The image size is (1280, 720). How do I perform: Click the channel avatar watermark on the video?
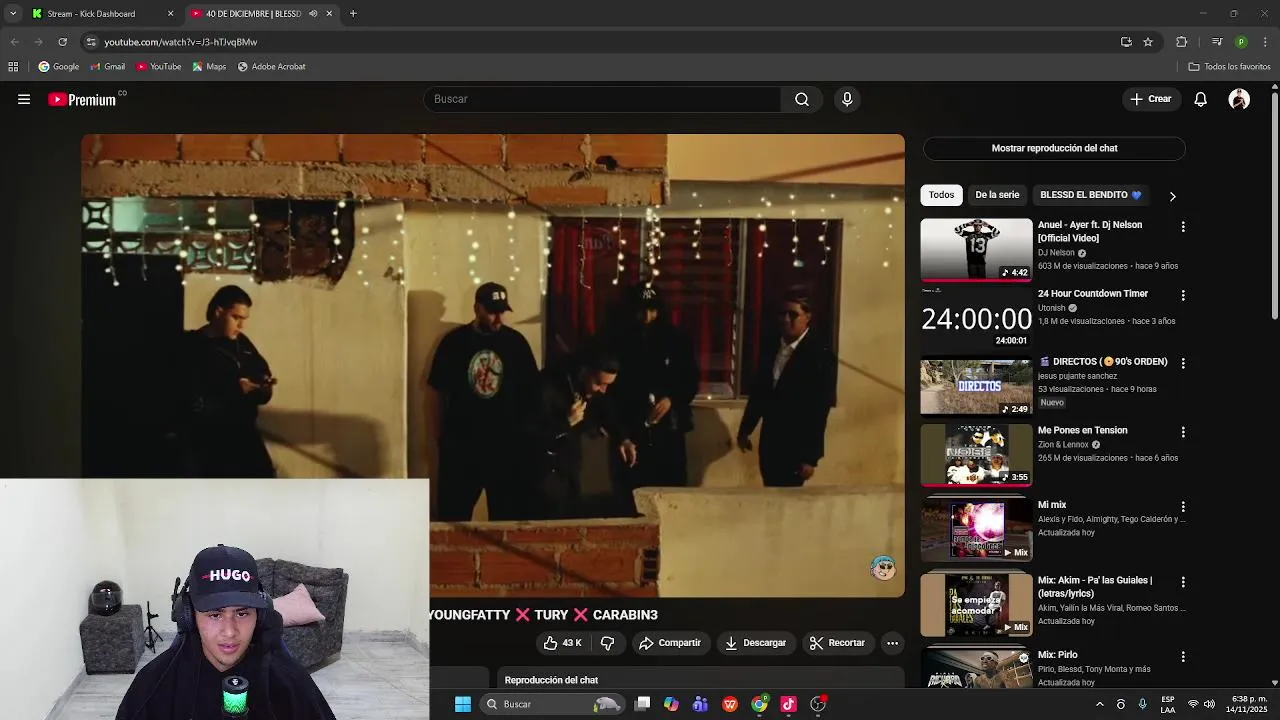click(x=883, y=568)
